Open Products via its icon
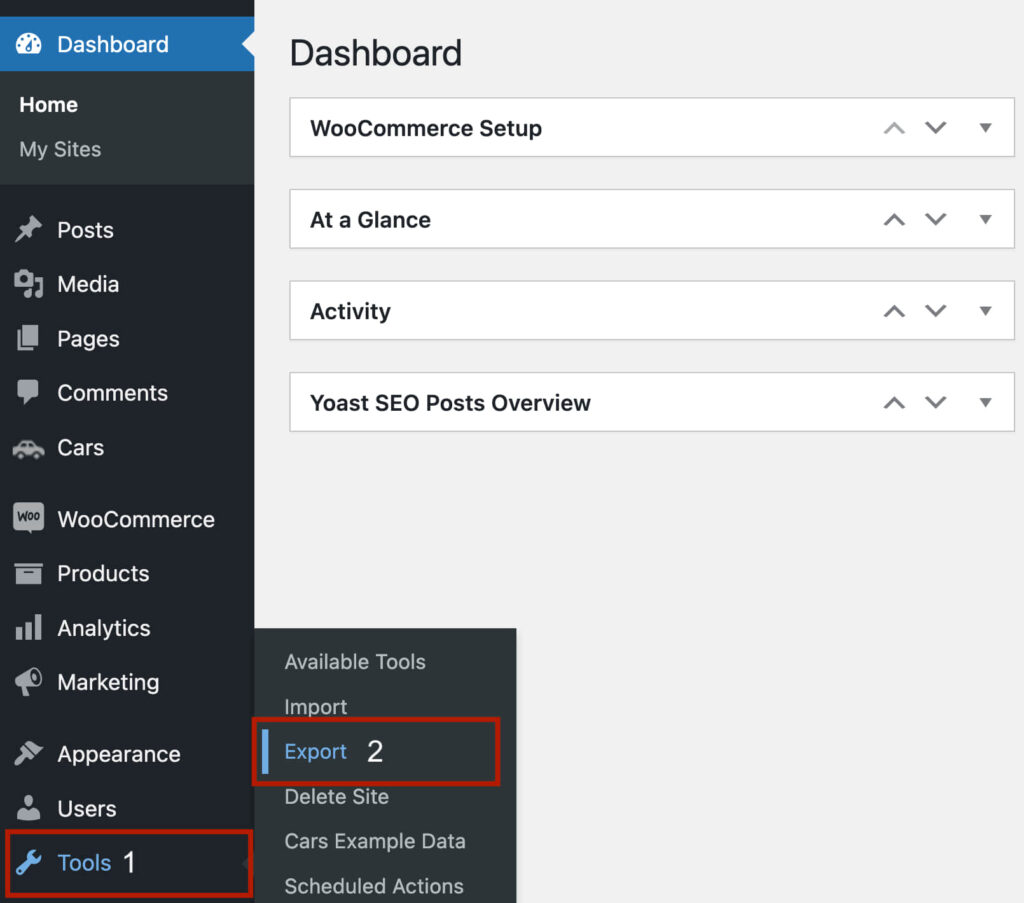 point(29,573)
